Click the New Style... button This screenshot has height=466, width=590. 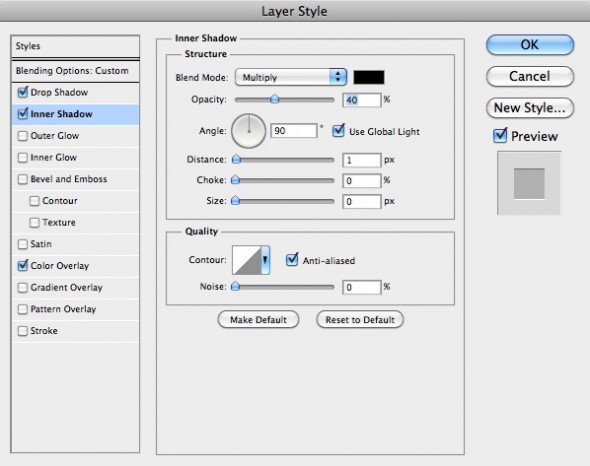coord(530,108)
